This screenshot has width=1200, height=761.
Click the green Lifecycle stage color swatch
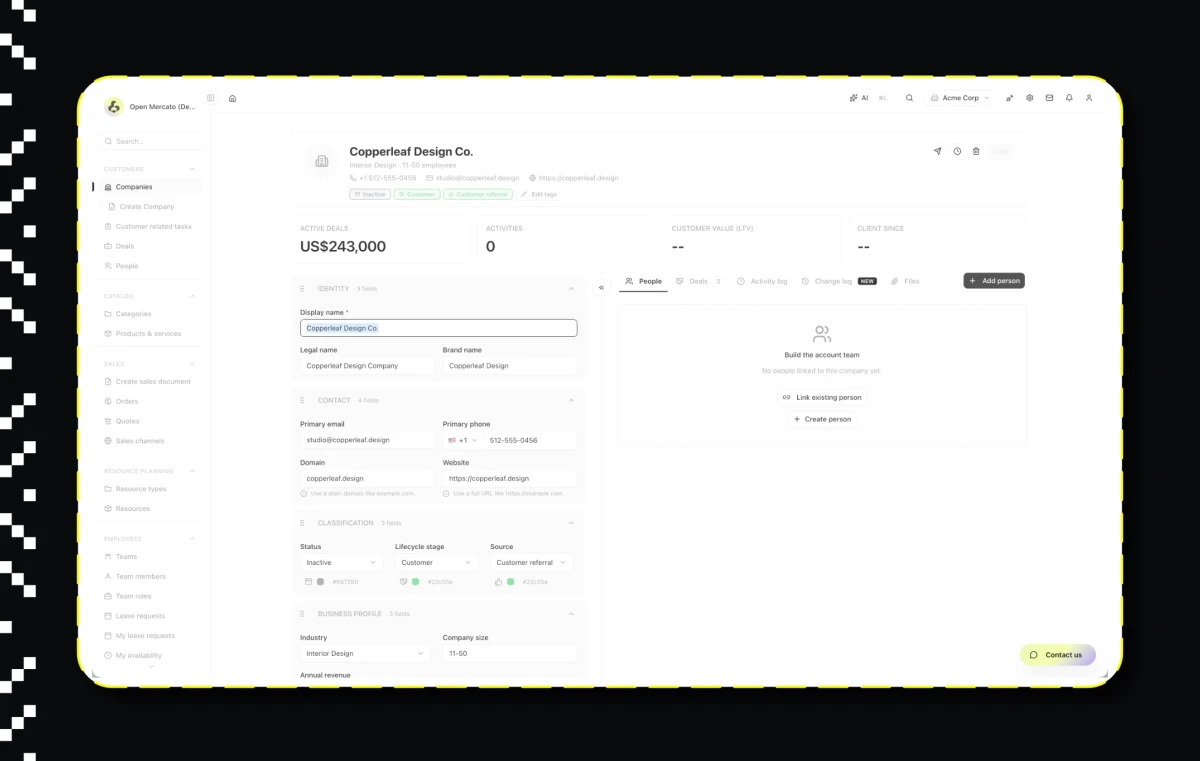click(x=415, y=581)
